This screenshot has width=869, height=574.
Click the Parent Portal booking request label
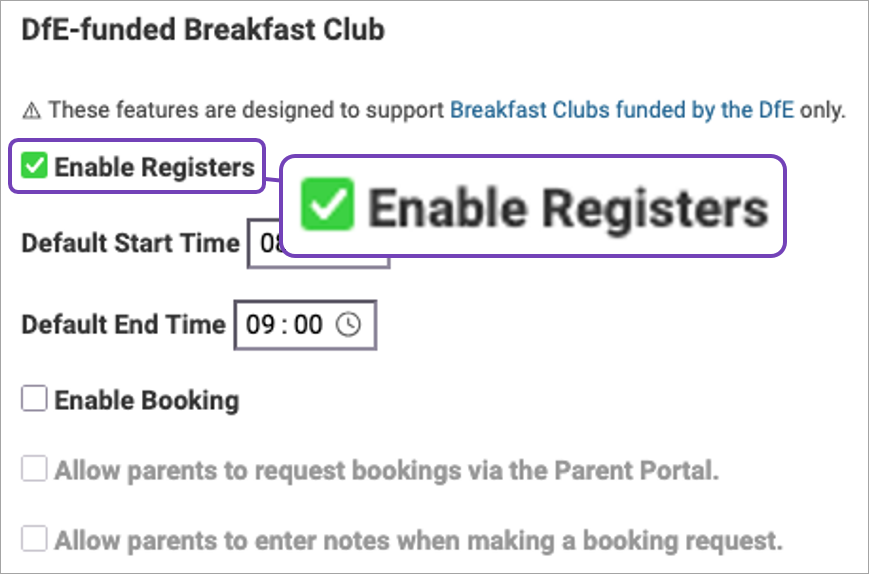click(387, 470)
